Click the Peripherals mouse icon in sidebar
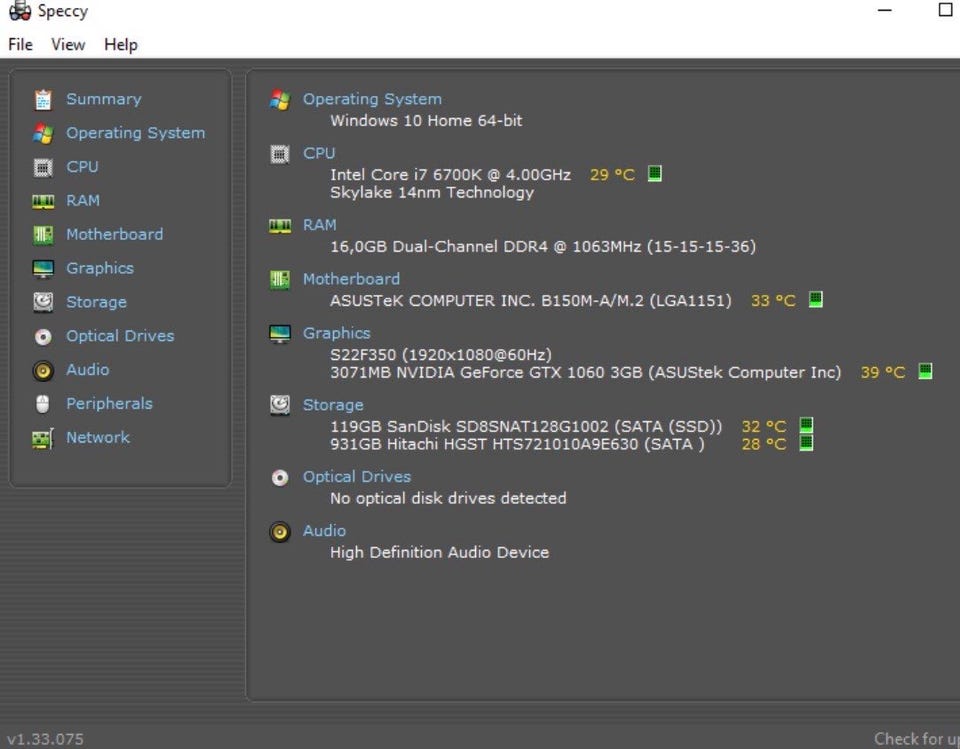Image resolution: width=960 pixels, height=749 pixels. 43,404
